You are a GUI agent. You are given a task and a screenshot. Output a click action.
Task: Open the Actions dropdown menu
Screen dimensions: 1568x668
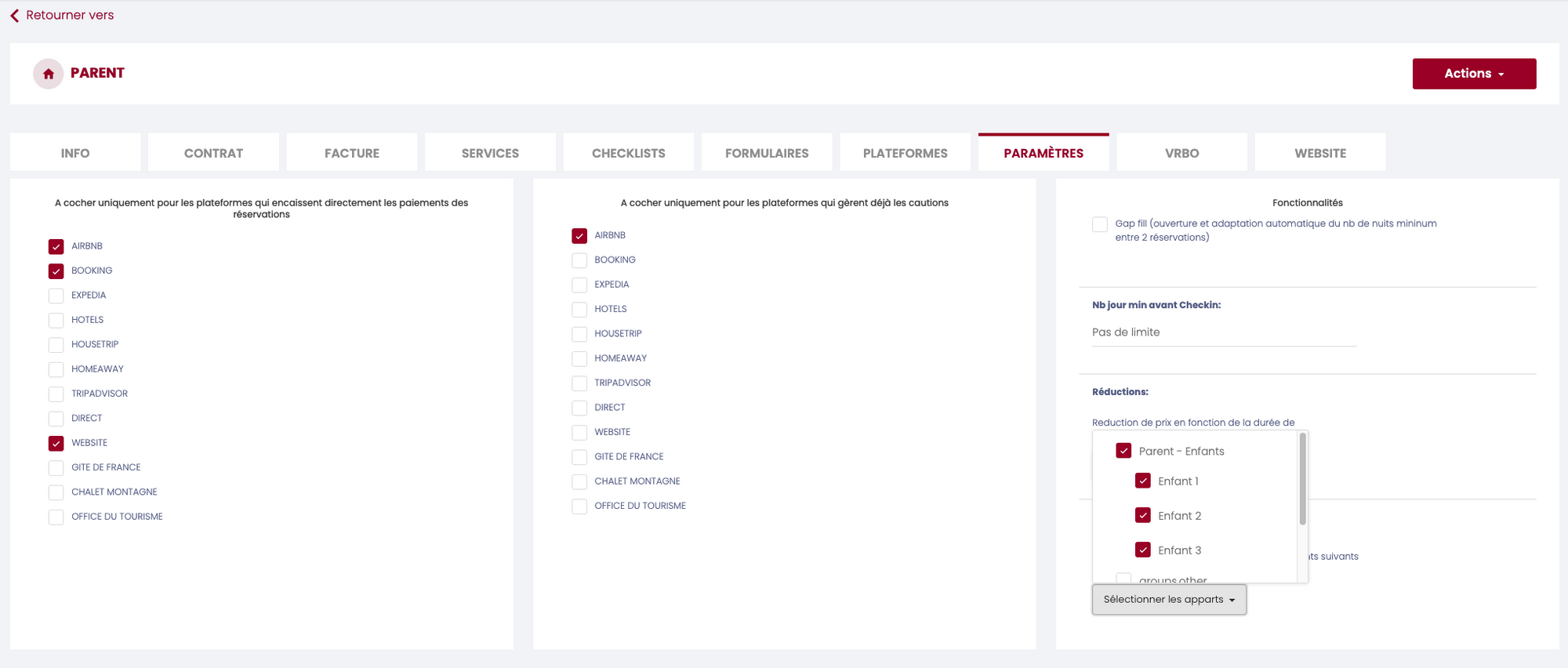pos(1474,74)
